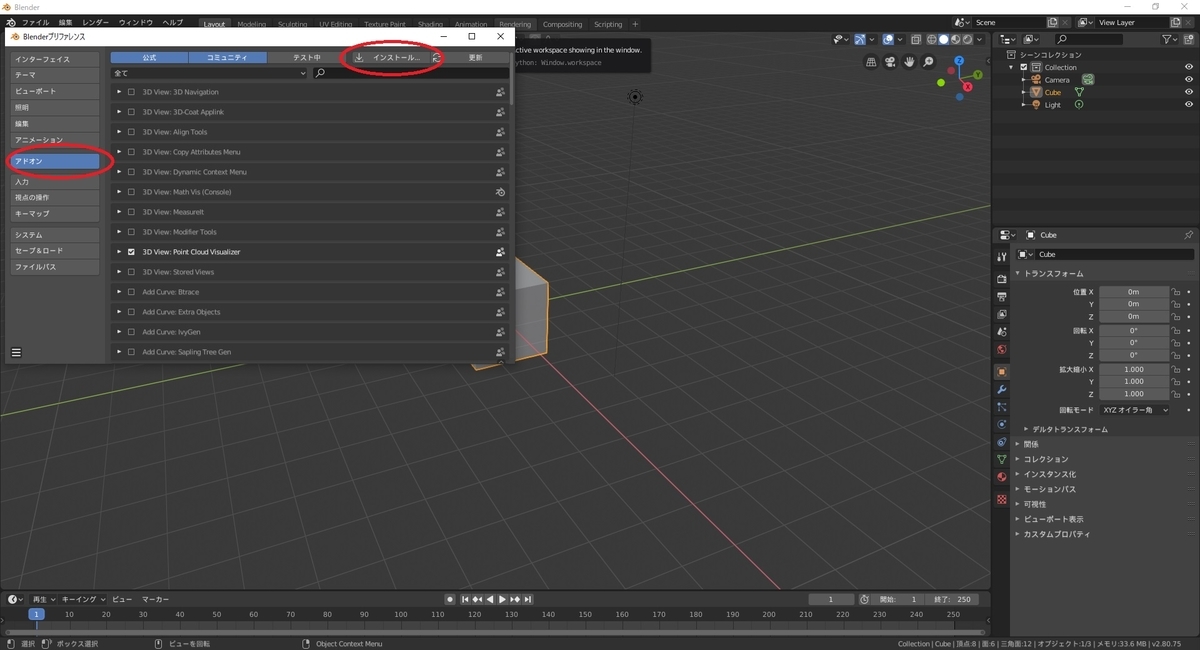Open the 編集 menu in top bar
Screen dimensions: 1200x650
point(65,22)
